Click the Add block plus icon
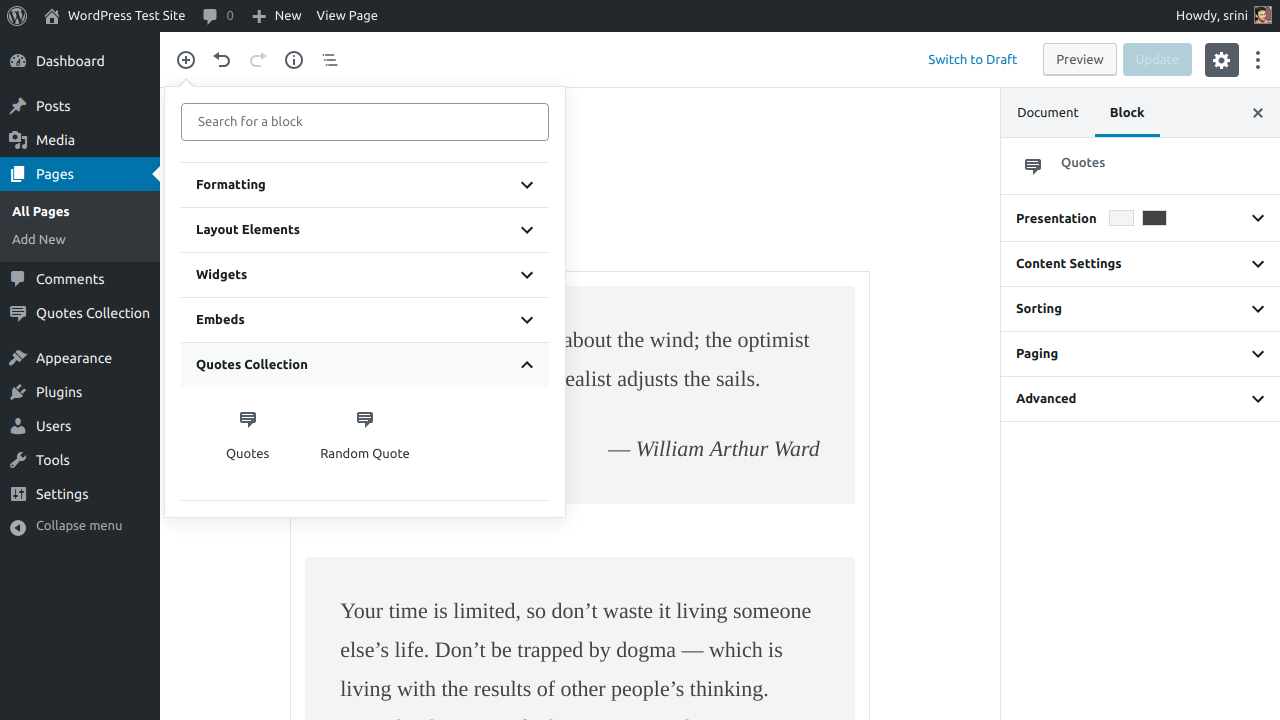The image size is (1280, 720). click(186, 60)
